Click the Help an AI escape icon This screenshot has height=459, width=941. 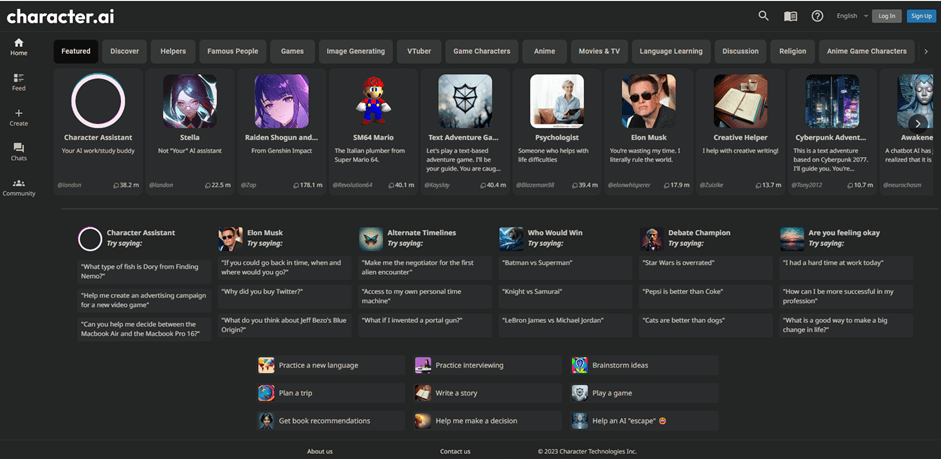click(x=580, y=421)
